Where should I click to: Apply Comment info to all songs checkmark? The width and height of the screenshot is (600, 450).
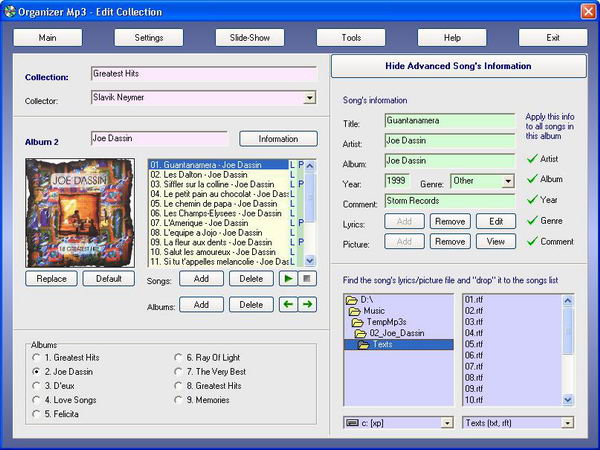tap(532, 241)
